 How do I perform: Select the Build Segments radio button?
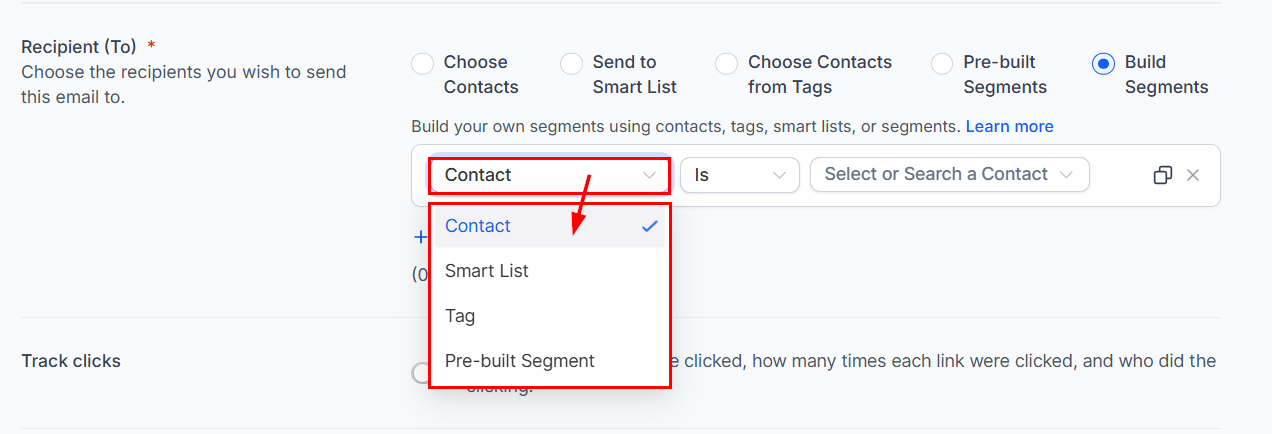click(1103, 64)
